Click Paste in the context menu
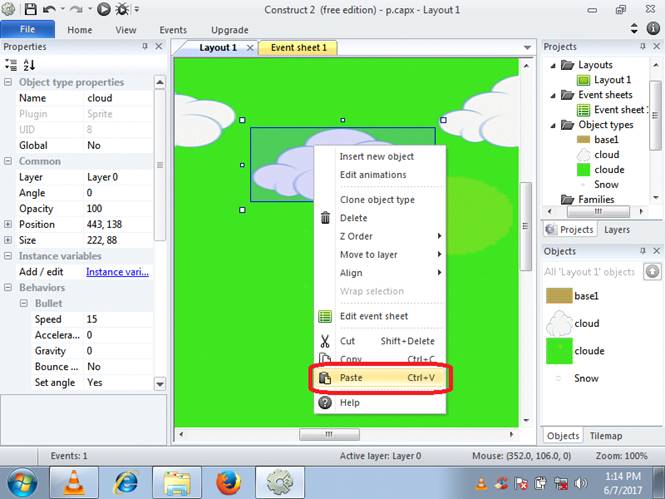 point(380,377)
